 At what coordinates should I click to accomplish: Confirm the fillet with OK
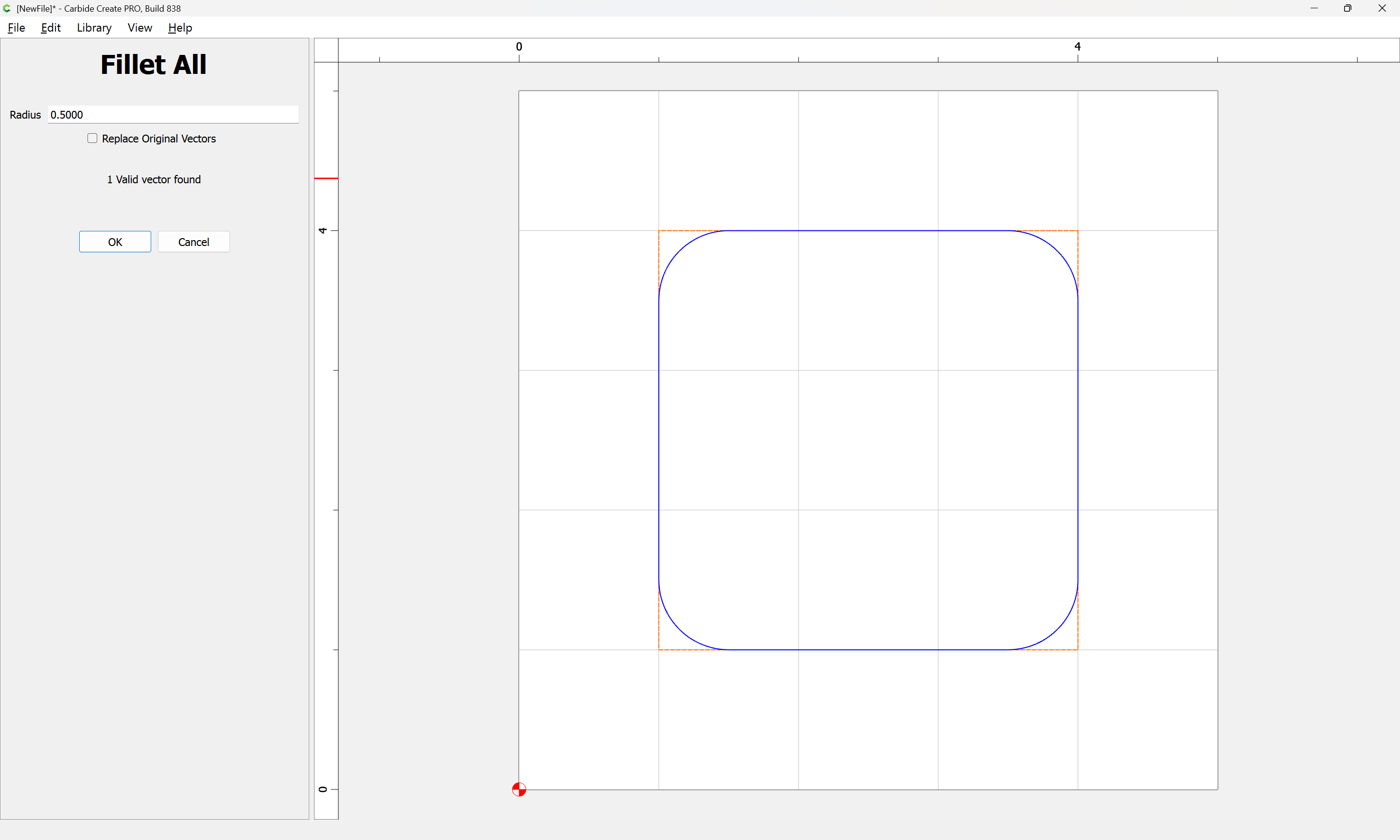(x=115, y=242)
